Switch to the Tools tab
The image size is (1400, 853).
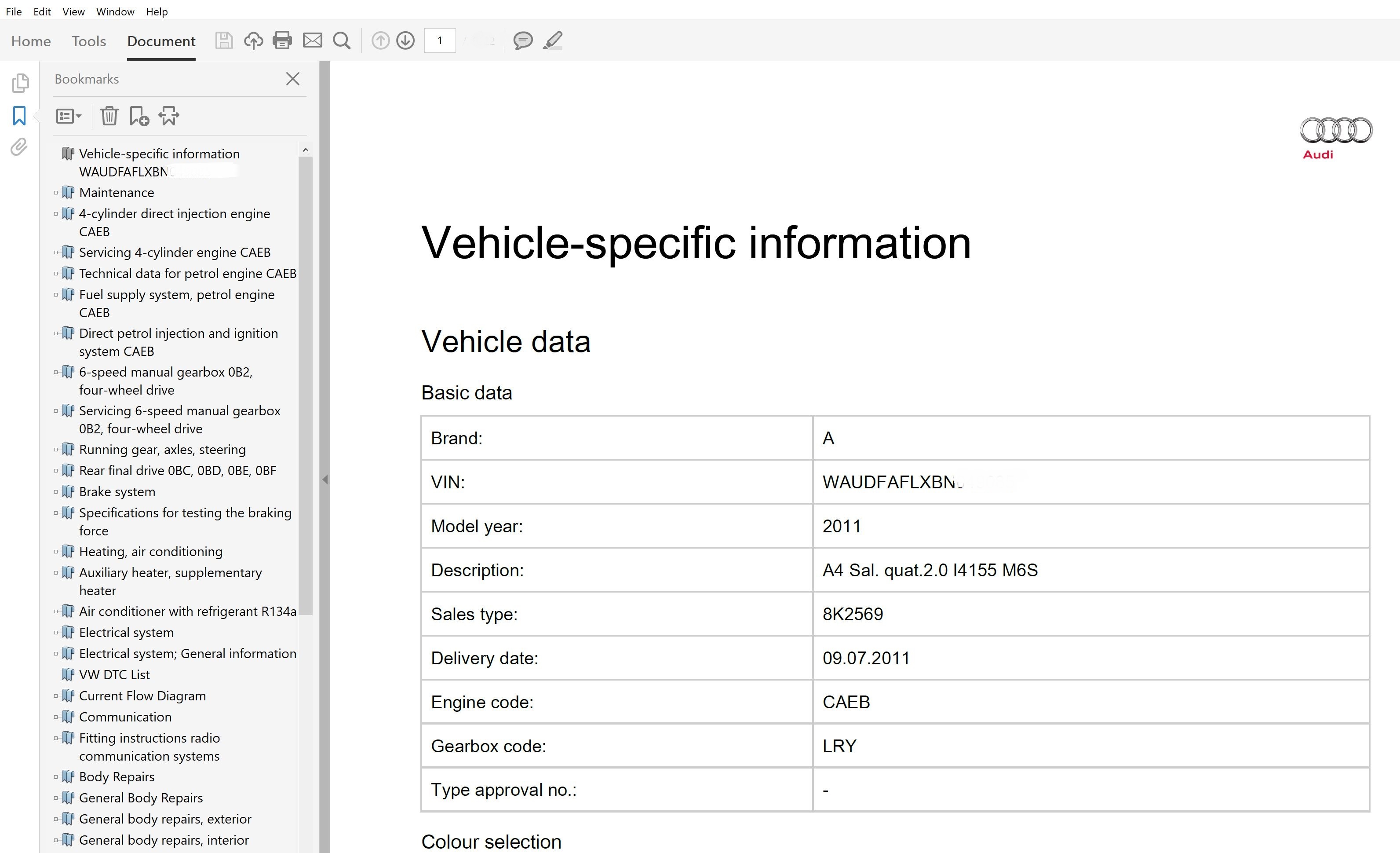click(89, 41)
